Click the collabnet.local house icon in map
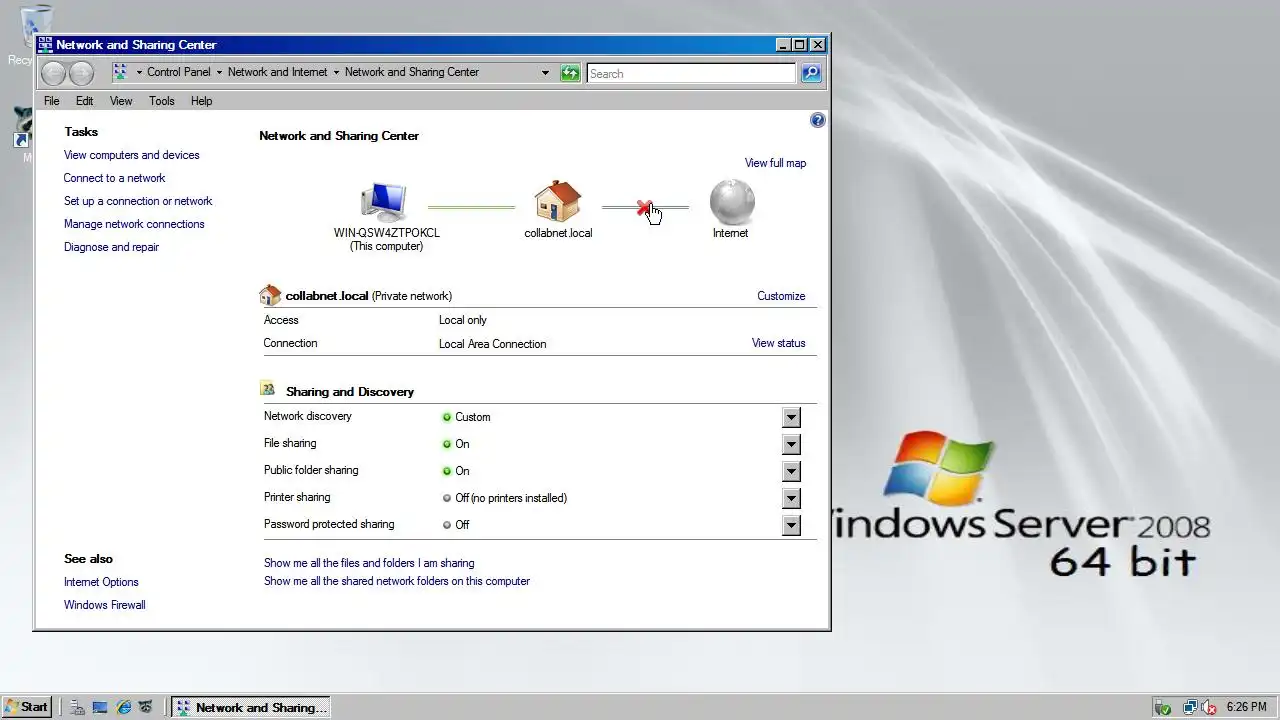 (557, 201)
